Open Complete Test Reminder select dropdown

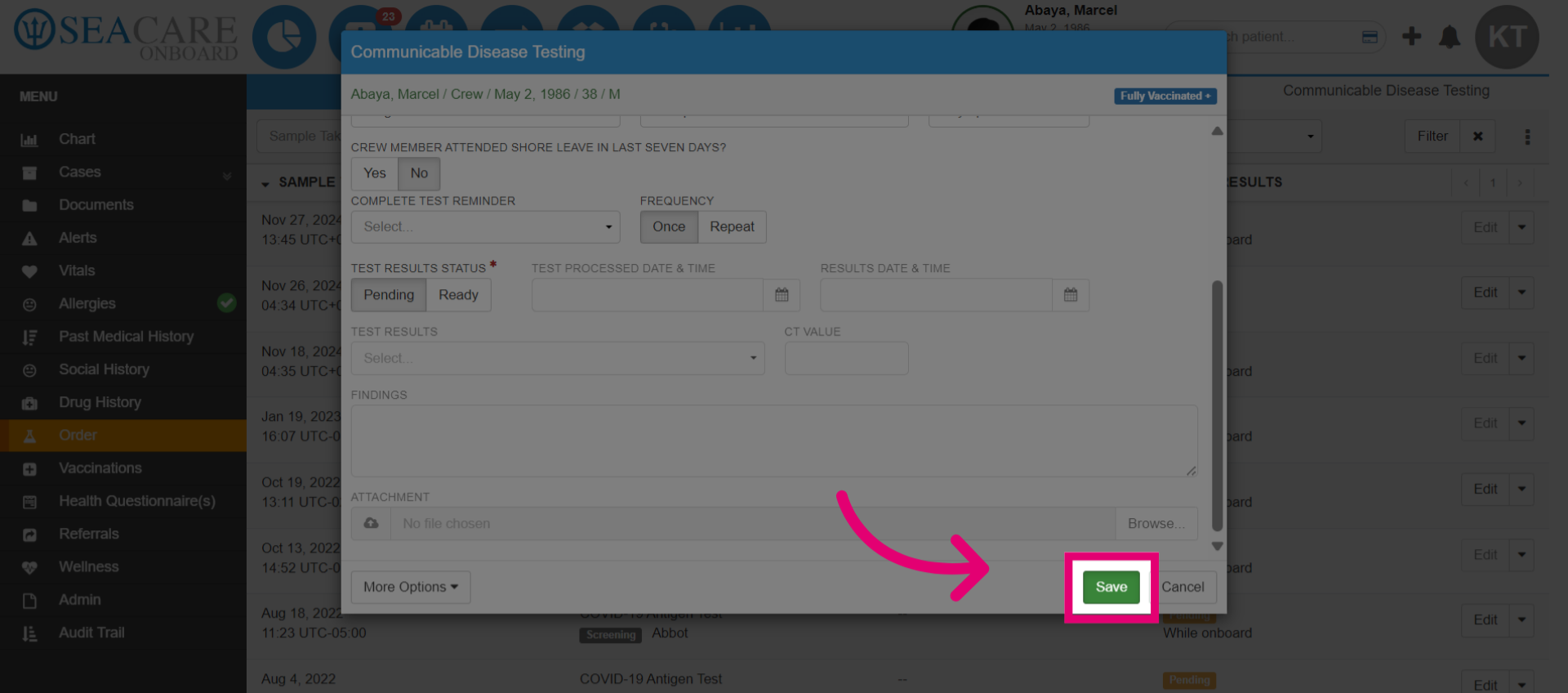pos(485,226)
